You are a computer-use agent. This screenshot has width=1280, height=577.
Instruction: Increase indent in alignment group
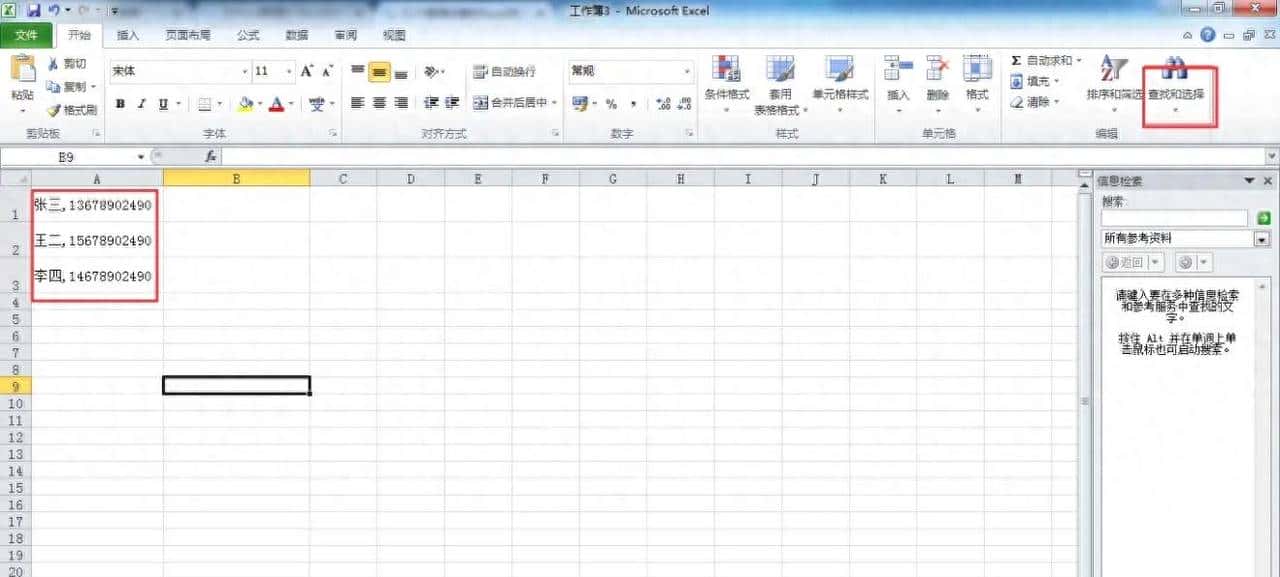click(452, 103)
